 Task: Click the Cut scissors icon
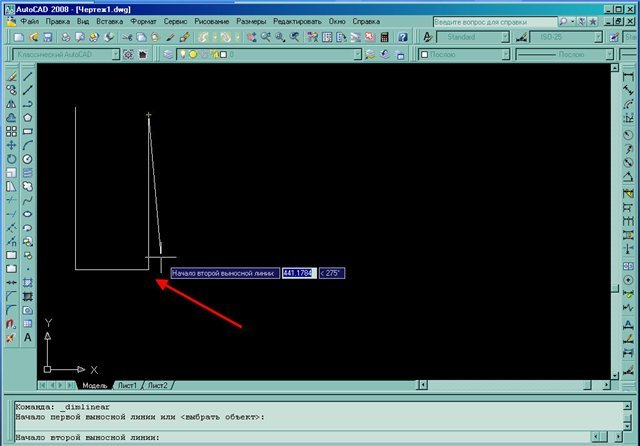pyautogui.click(x=127, y=38)
